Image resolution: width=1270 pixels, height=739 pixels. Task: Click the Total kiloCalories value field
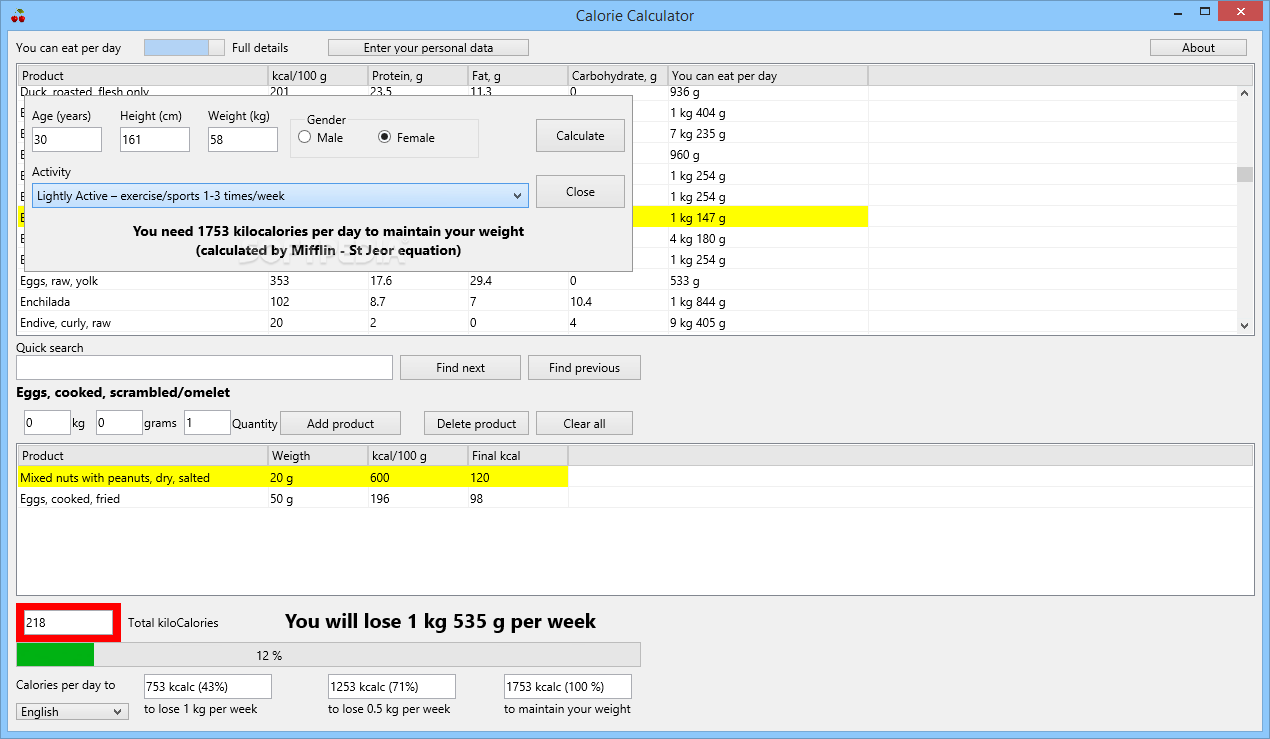tap(68, 622)
